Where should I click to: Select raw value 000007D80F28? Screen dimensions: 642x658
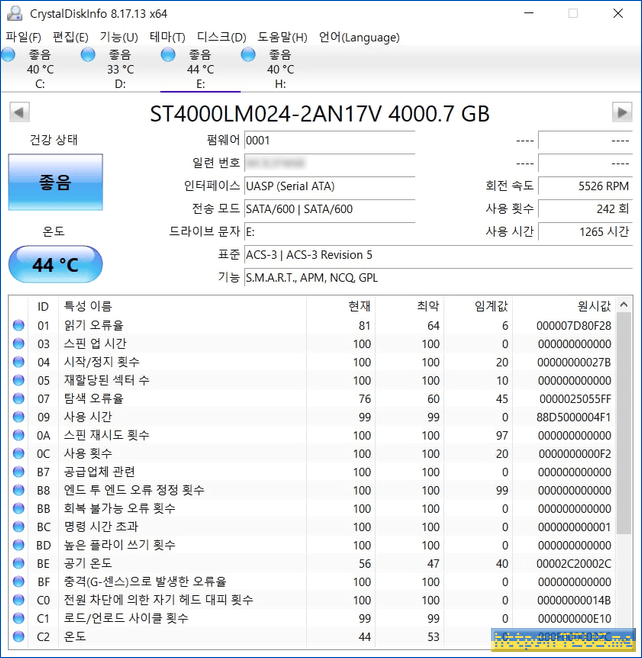click(x=574, y=326)
